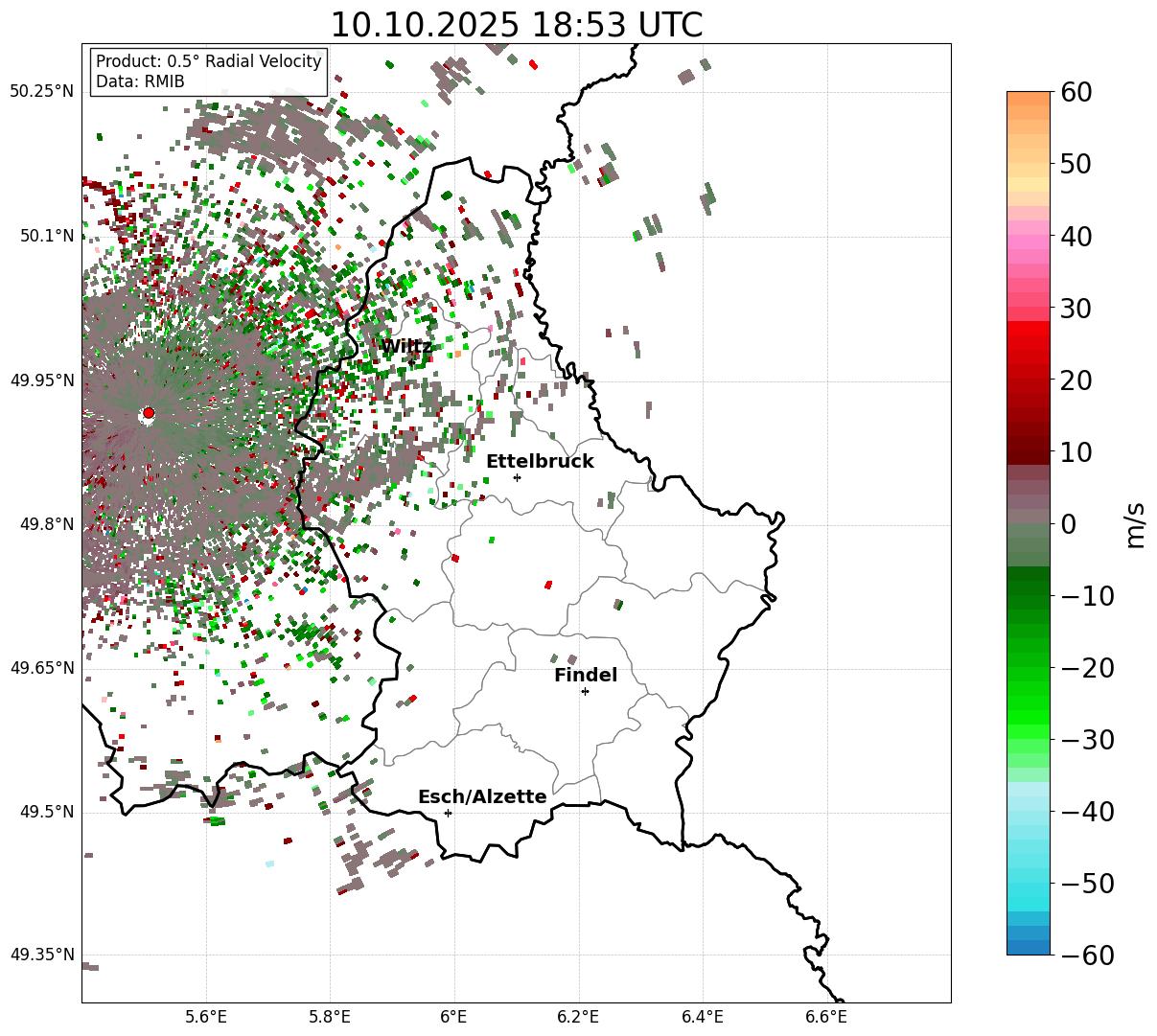Click the cyan colorbar segment near −50
1157x1036 pixels.
coord(1029,883)
